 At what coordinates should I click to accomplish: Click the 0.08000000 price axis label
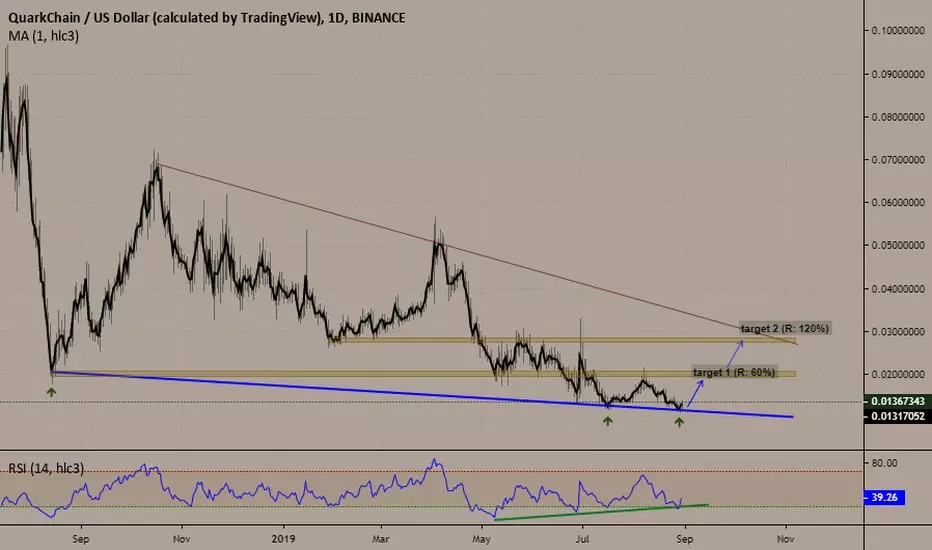(x=898, y=117)
